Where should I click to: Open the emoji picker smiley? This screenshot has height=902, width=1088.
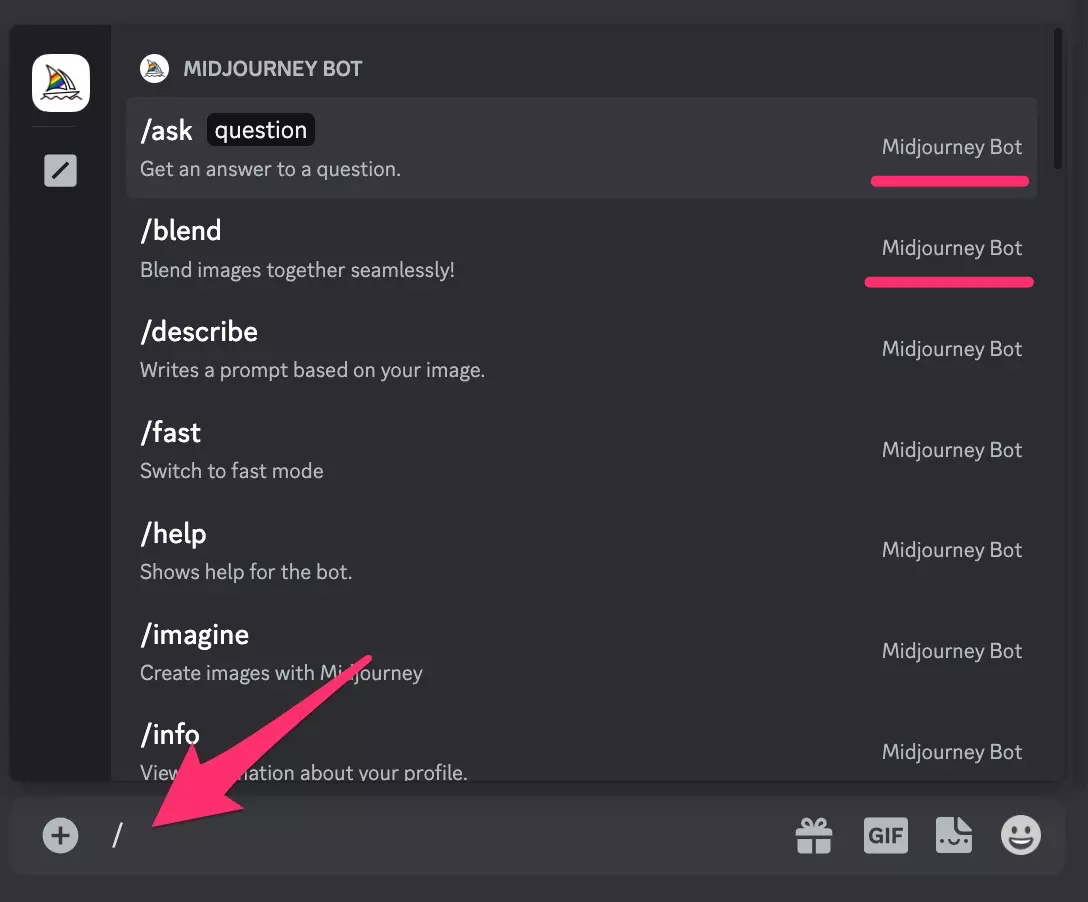[x=1021, y=835]
